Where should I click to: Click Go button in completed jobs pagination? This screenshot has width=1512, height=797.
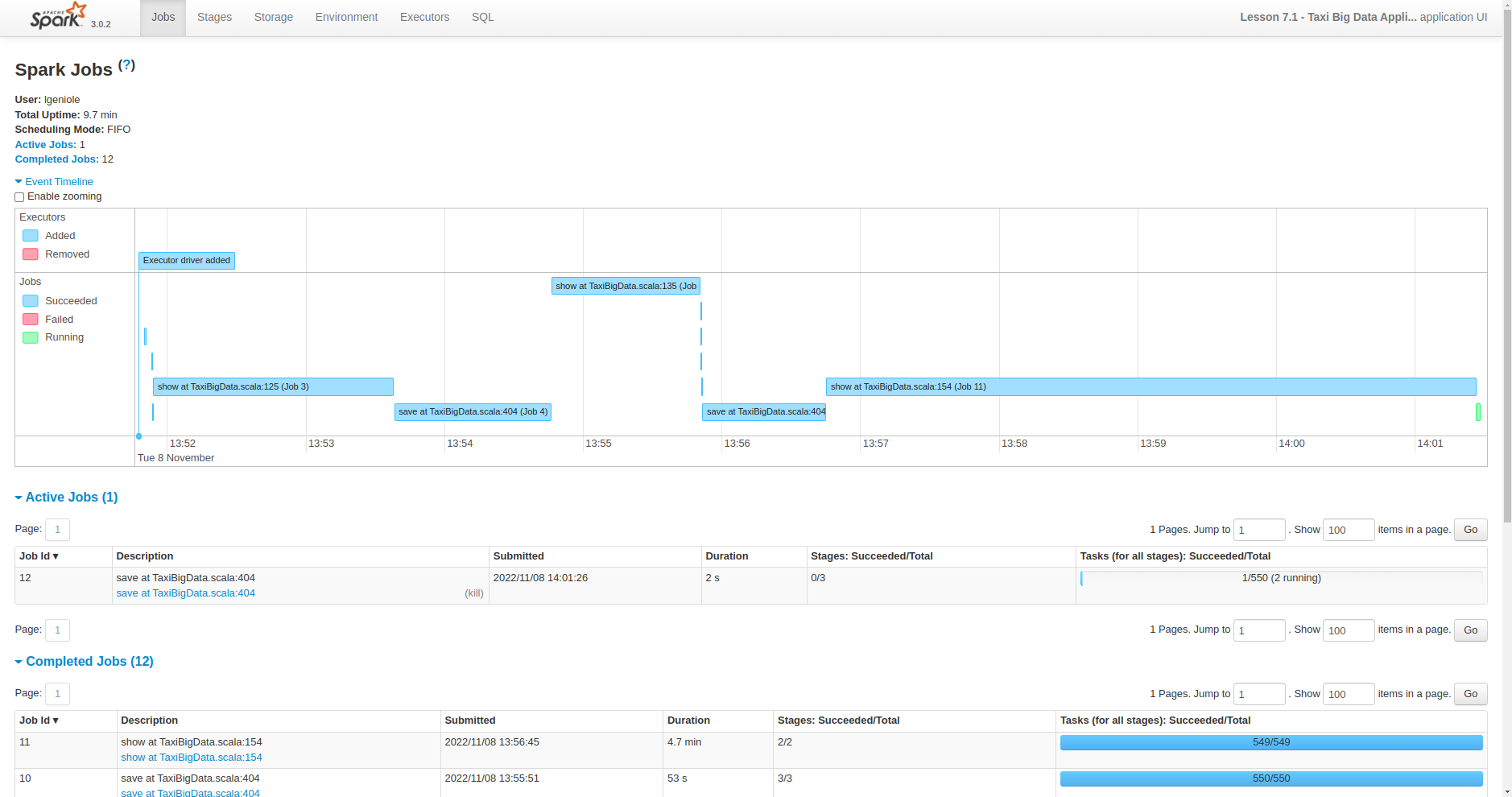[x=1470, y=694]
